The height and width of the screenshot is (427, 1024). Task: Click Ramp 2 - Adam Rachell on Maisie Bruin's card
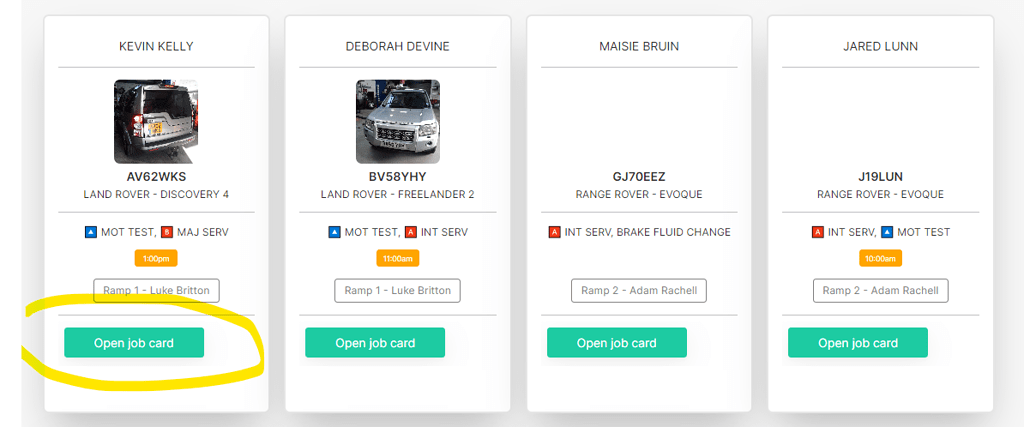[639, 291]
